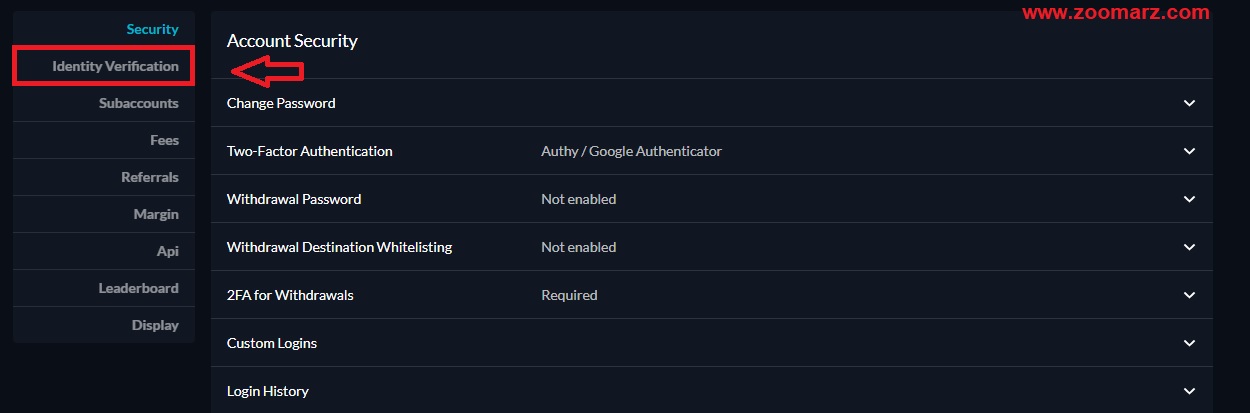Expand Withdrawal Password chevron arrow
1250x413 pixels.
(1189, 199)
